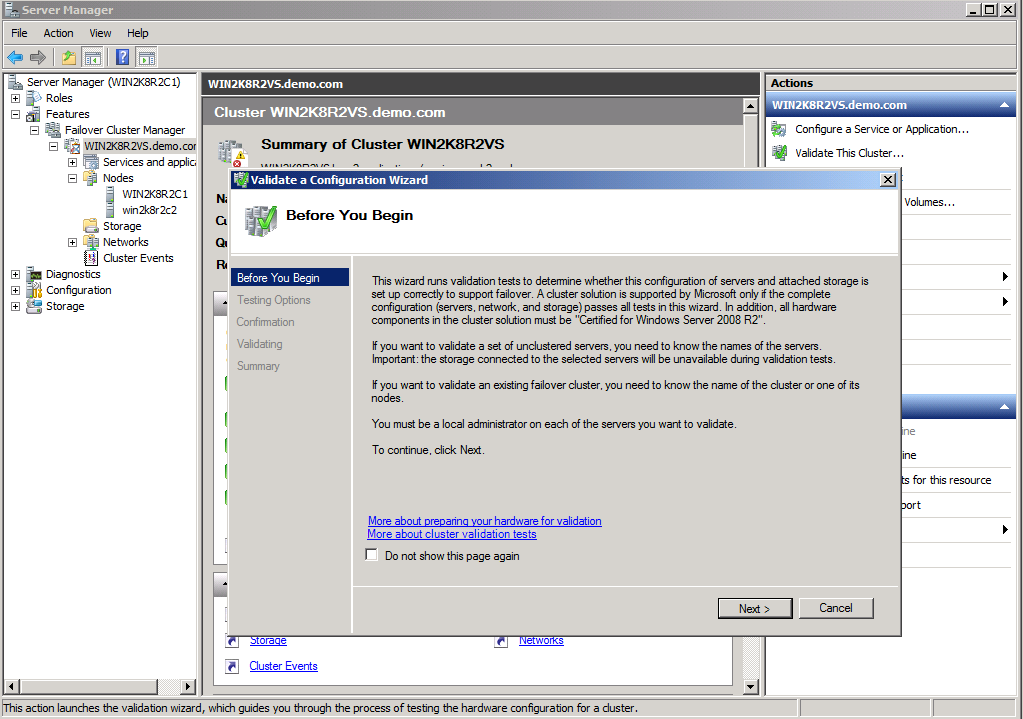This screenshot has width=1023, height=719.
Task: Click the Up one level folder icon
Action: (x=69, y=57)
